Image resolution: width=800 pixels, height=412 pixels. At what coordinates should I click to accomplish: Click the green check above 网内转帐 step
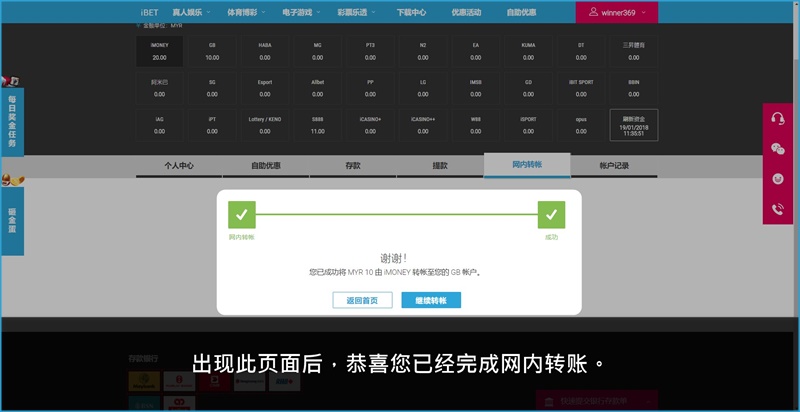241,215
